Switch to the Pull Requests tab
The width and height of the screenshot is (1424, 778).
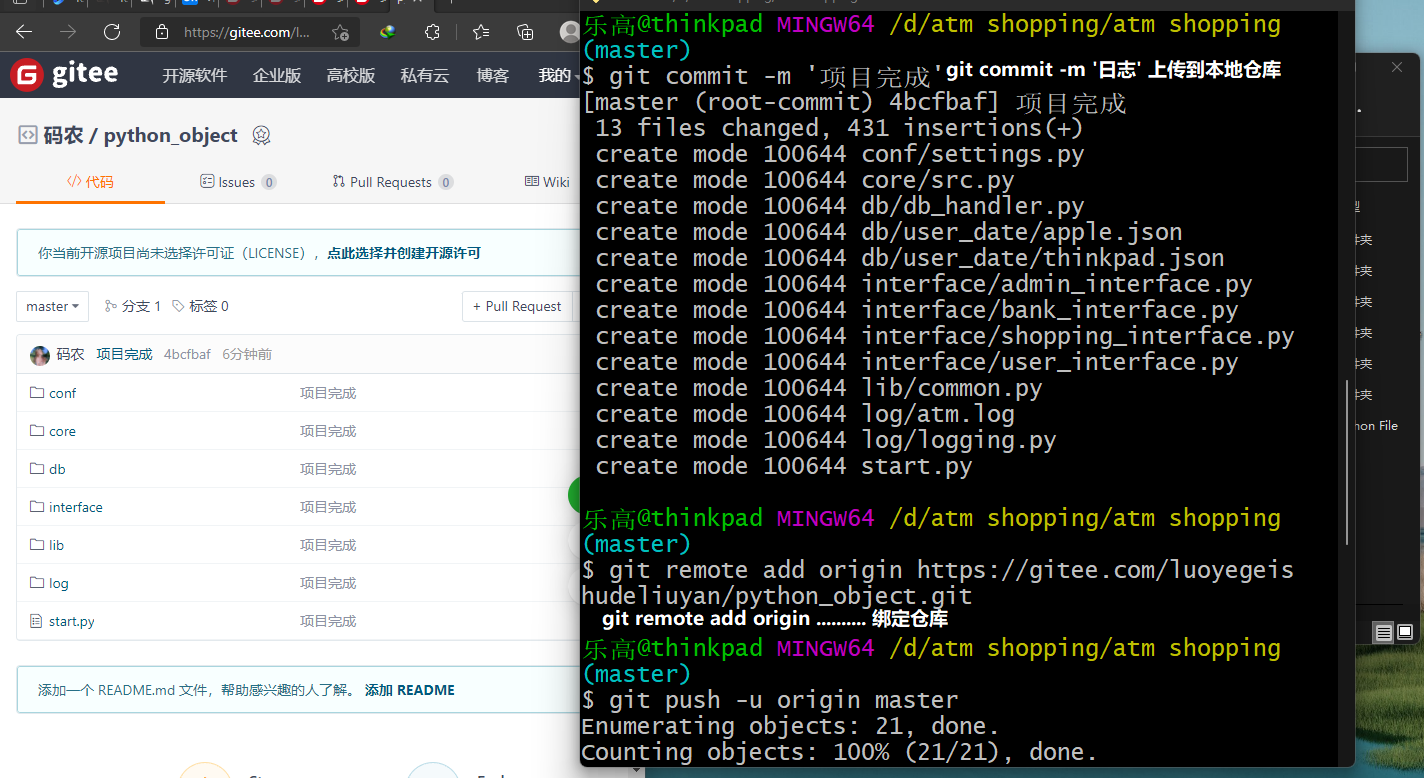point(393,182)
